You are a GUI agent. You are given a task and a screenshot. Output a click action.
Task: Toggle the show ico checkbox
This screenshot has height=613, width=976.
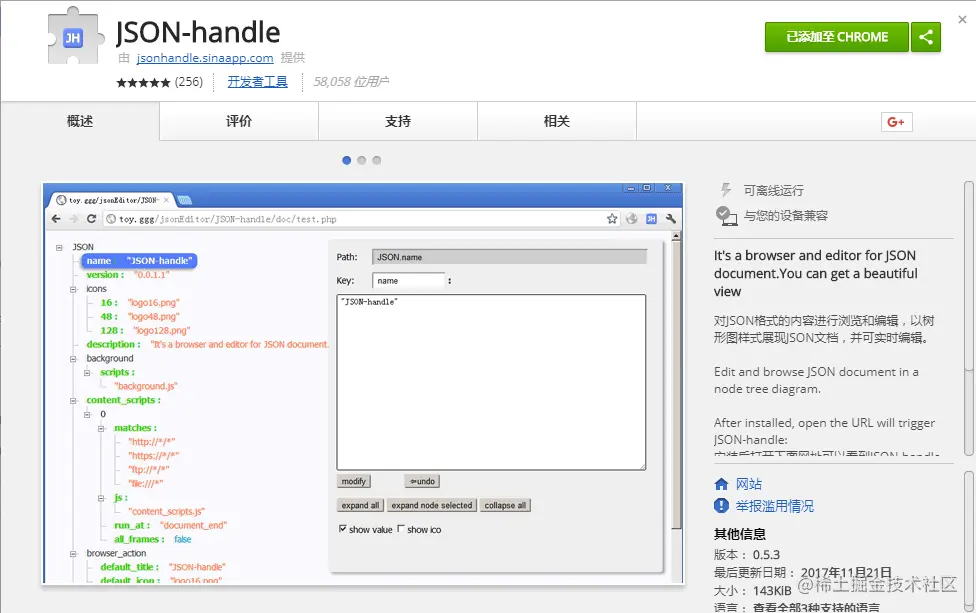401,528
